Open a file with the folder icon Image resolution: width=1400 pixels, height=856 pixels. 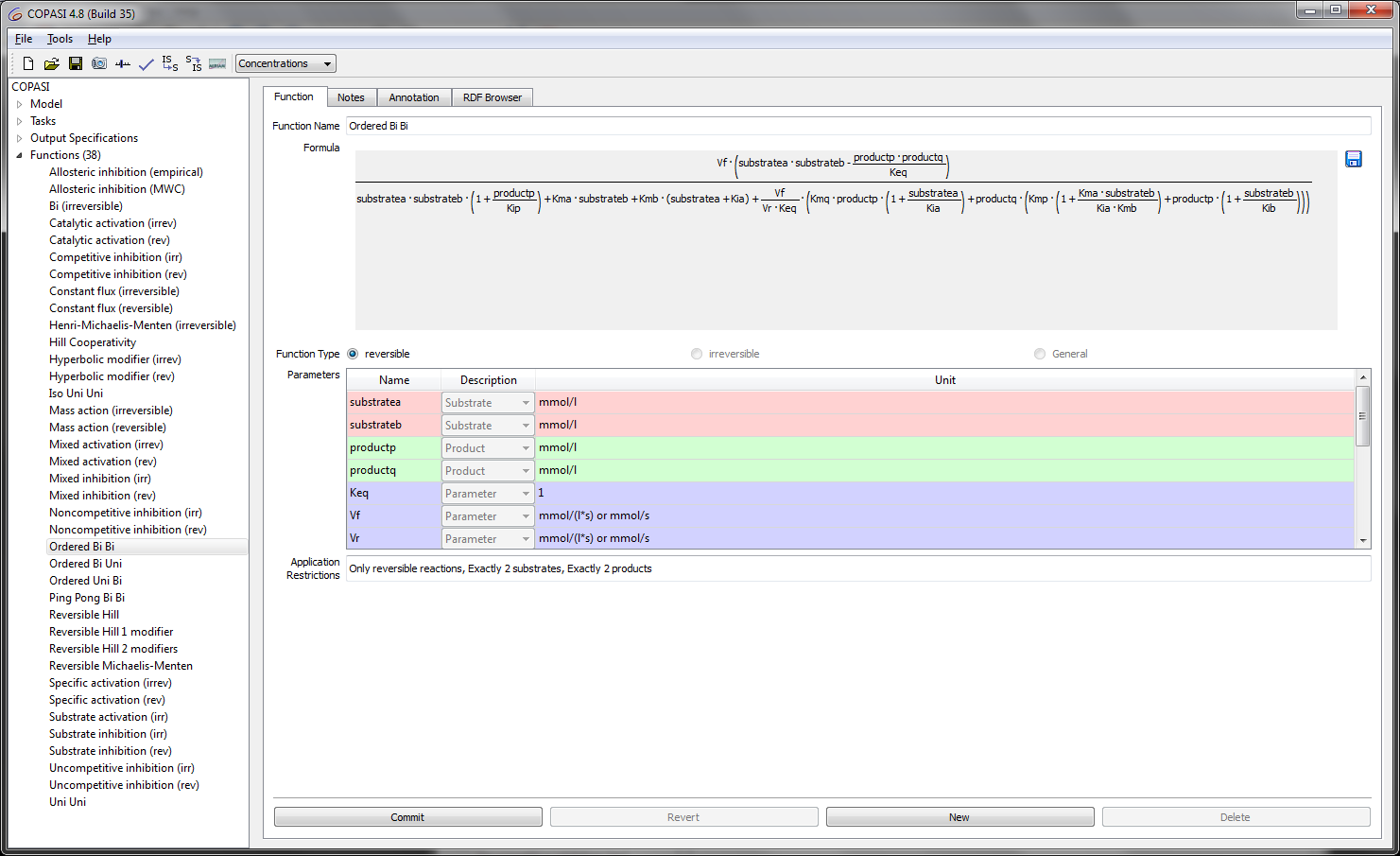pos(51,63)
